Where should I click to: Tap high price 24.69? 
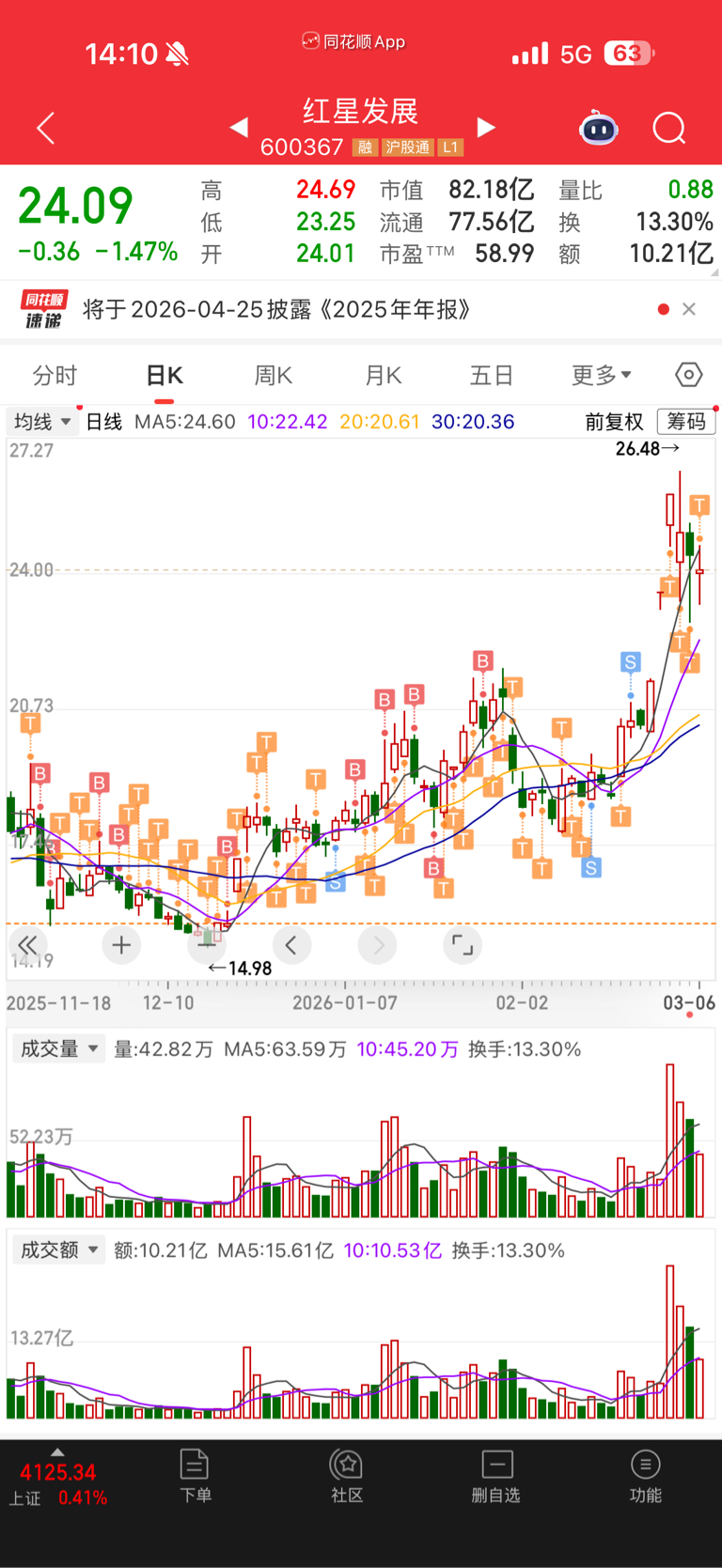click(325, 191)
